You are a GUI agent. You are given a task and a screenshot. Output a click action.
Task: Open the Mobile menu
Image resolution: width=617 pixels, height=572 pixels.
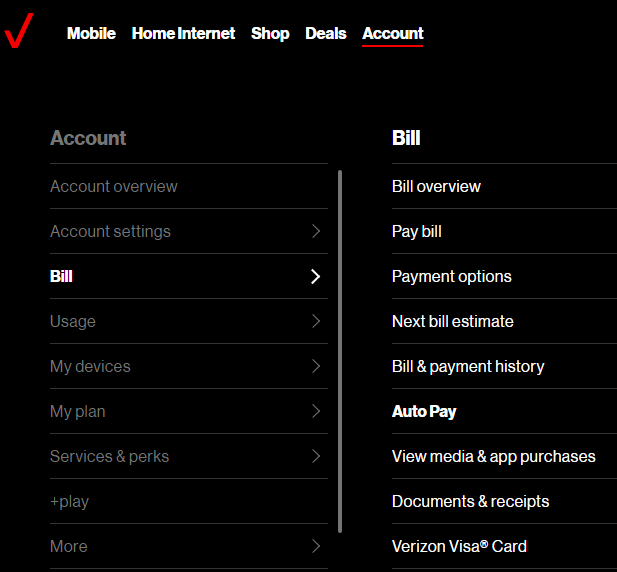91,33
